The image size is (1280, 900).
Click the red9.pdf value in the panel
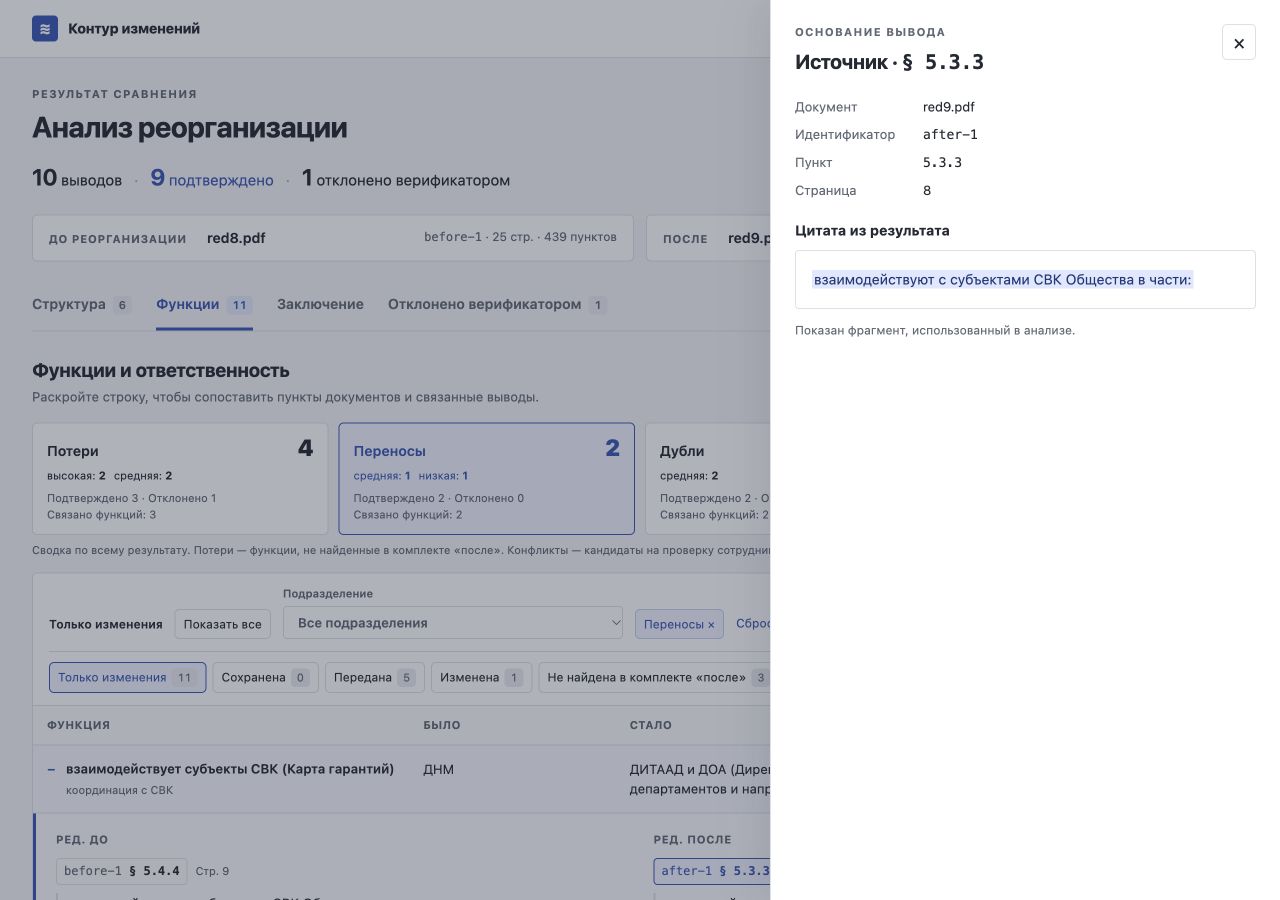(949, 107)
